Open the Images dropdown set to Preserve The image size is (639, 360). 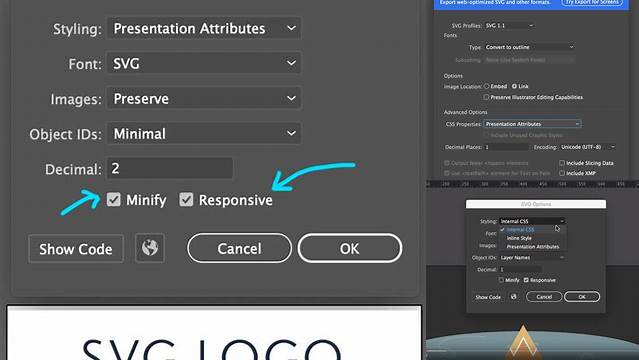tap(204, 98)
